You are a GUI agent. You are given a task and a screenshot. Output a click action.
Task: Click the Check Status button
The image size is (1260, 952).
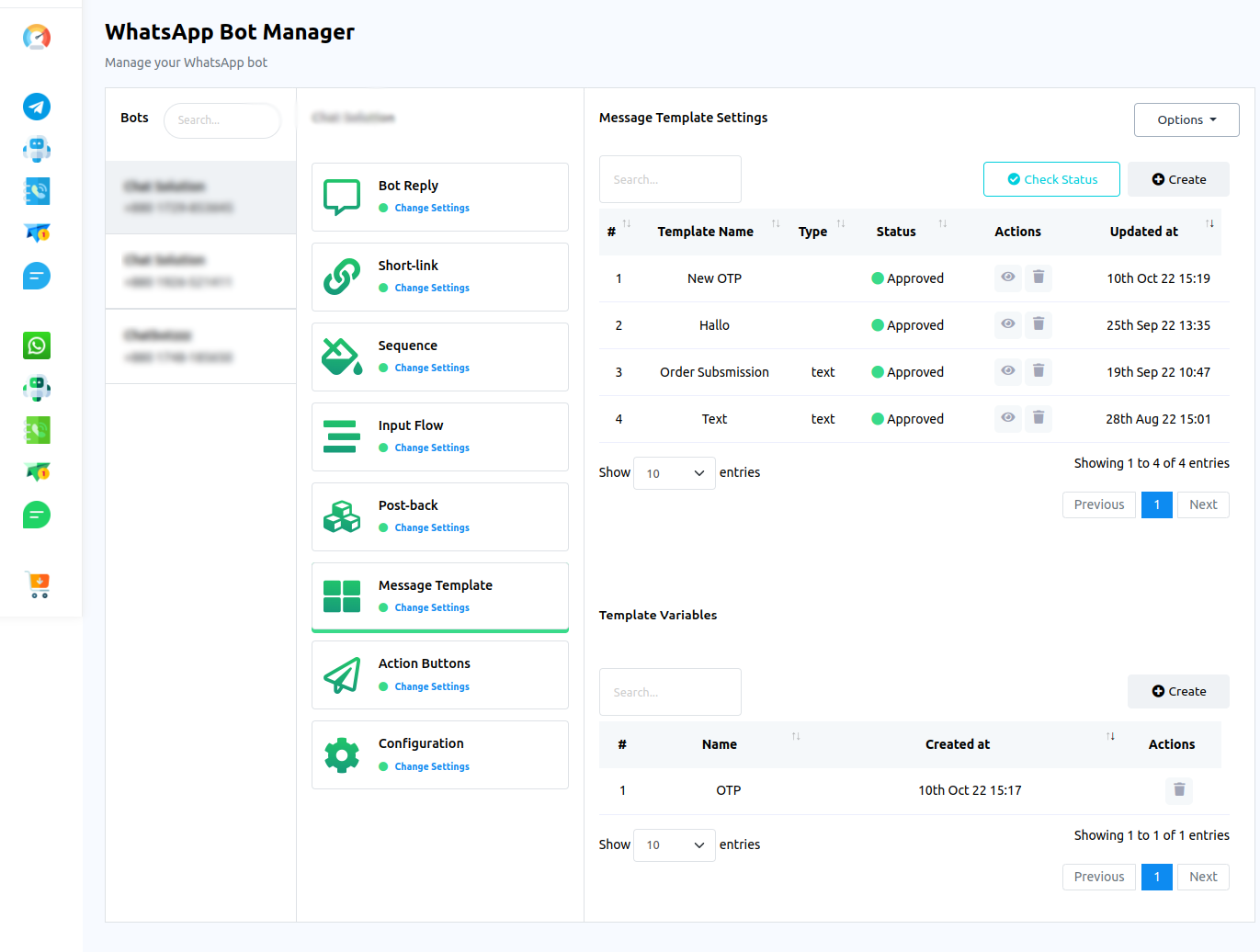pos(1051,179)
